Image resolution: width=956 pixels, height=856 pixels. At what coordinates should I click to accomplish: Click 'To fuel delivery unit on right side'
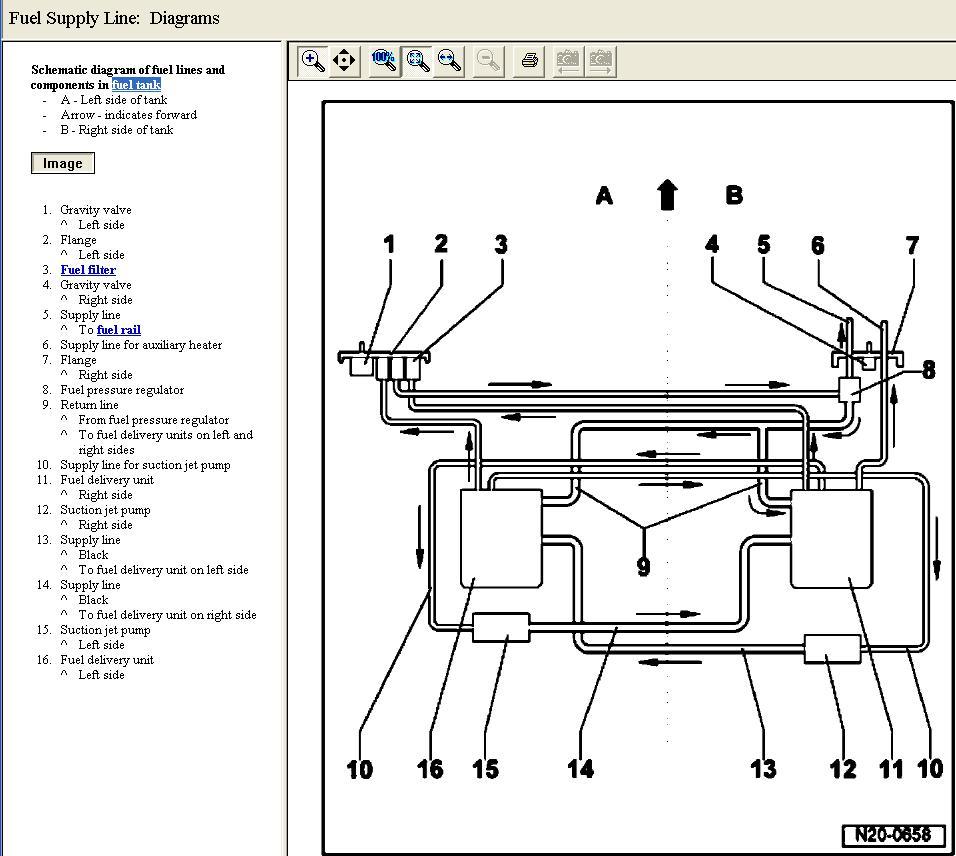[167, 615]
